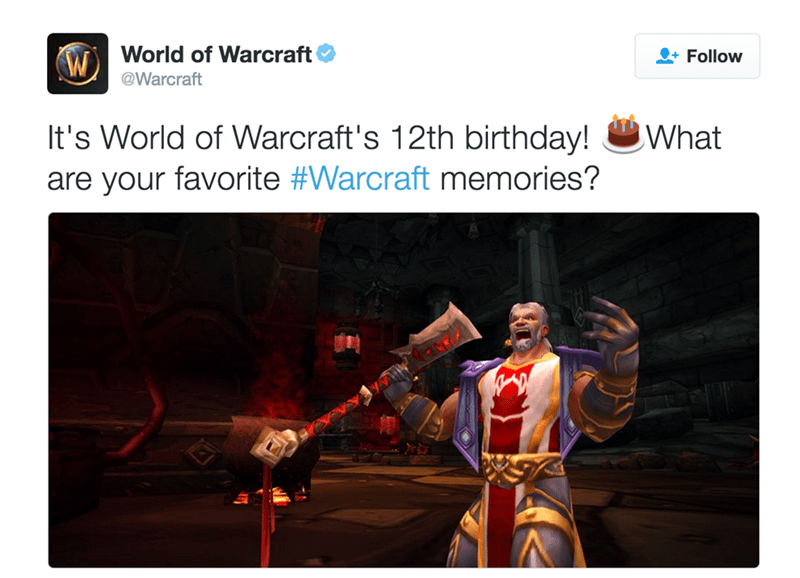This screenshot has width=800, height=578.
Task: Click the golden belt on the character
Action: point(523,467)
